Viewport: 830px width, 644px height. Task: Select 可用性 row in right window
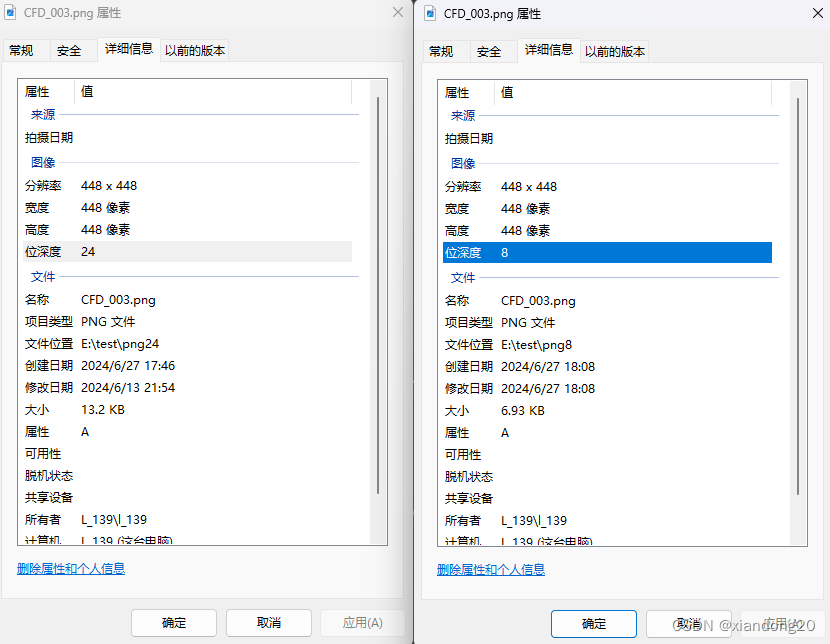pos(607,455)
